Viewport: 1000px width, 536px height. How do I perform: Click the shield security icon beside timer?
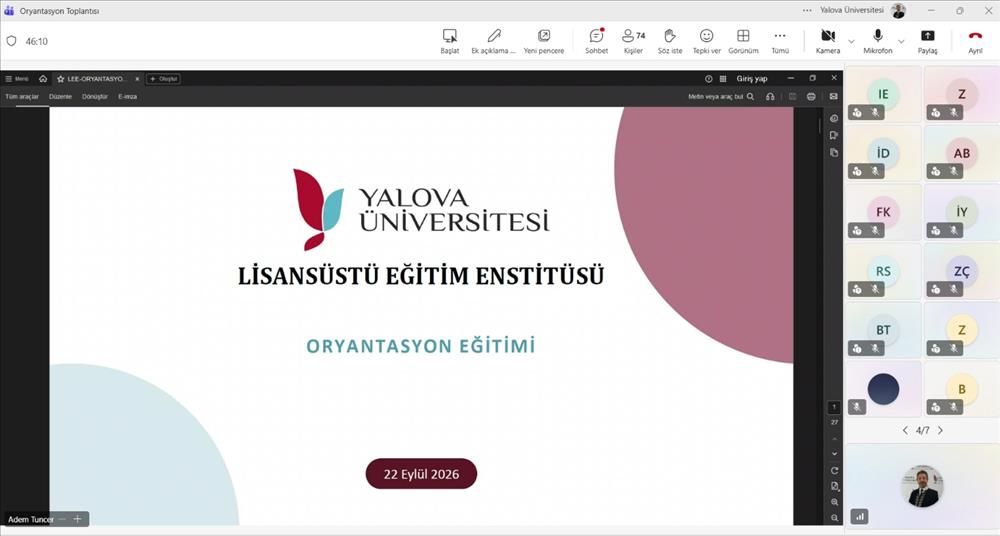click(11, 41)
